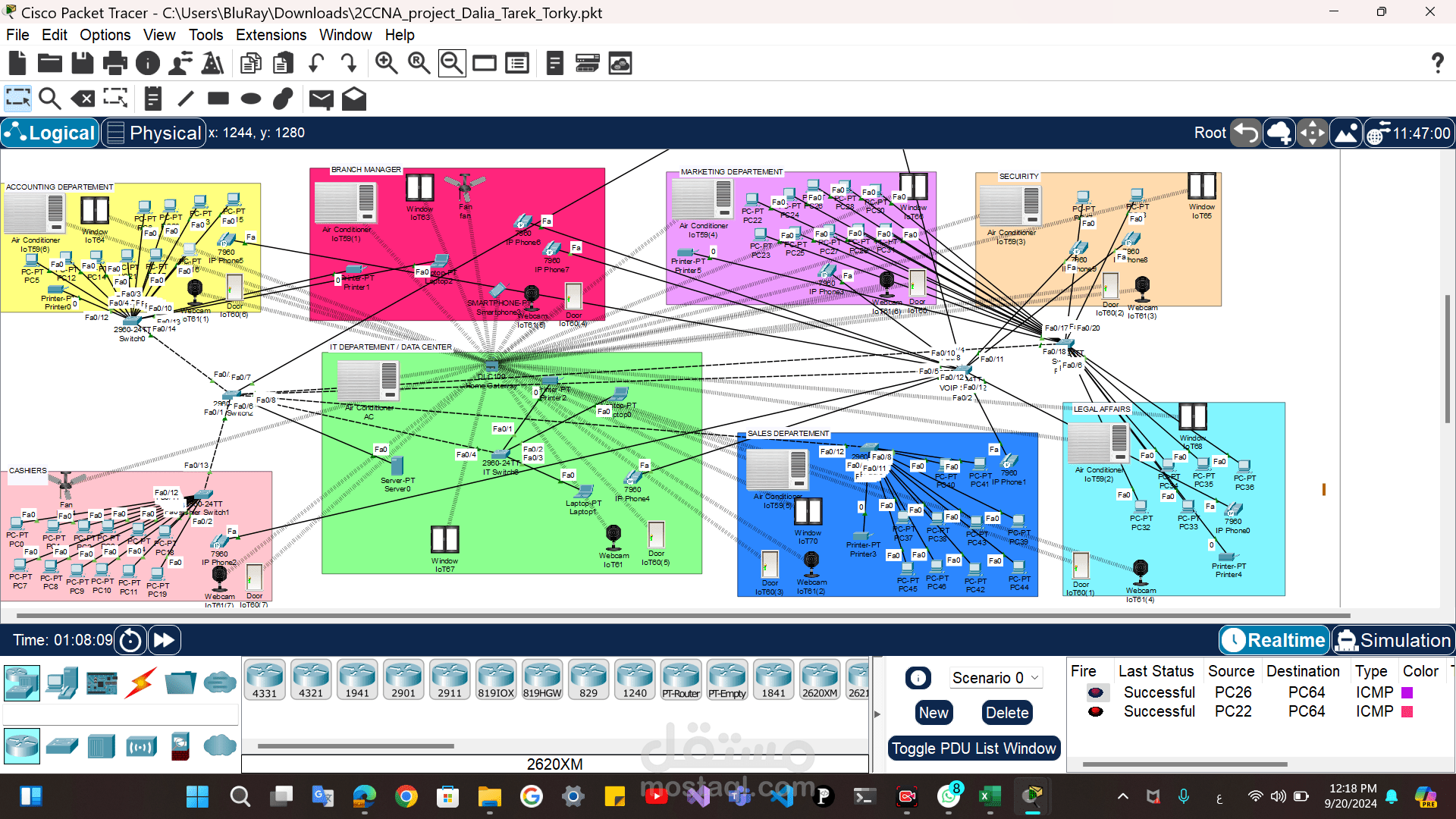Open a file with the folder icon
1456x819 pixels.
coord(50,64)
